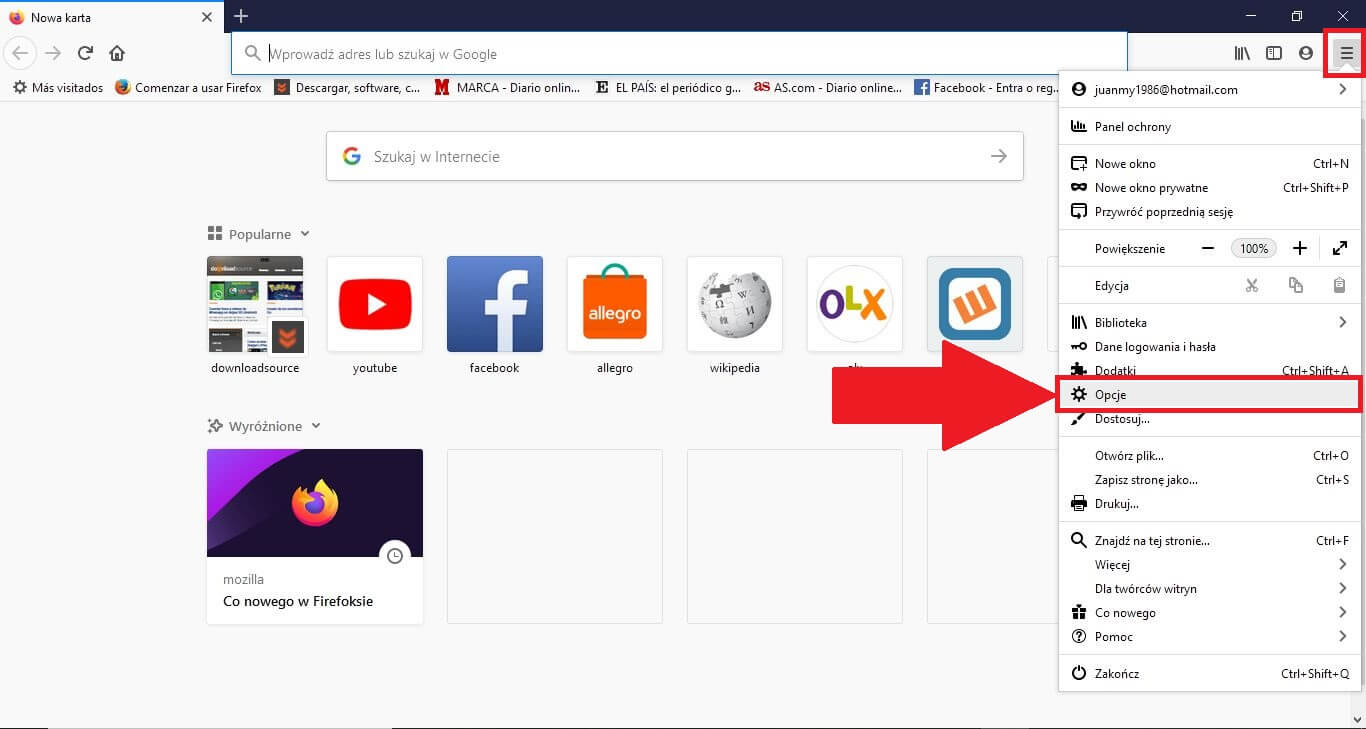1366x729 pixels.
Task: Enter full screen via the arrows icon
Action: (1340, 248)
